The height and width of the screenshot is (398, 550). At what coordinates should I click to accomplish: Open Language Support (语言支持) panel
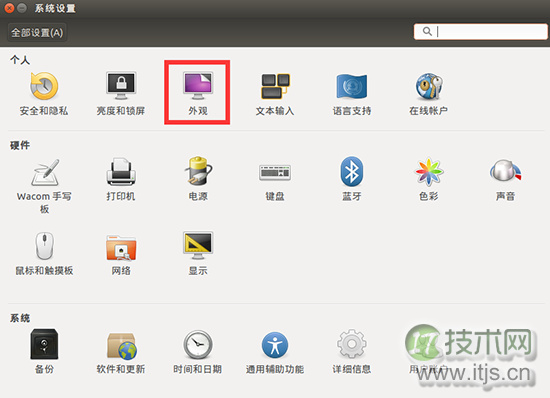(x=351, y=93)
